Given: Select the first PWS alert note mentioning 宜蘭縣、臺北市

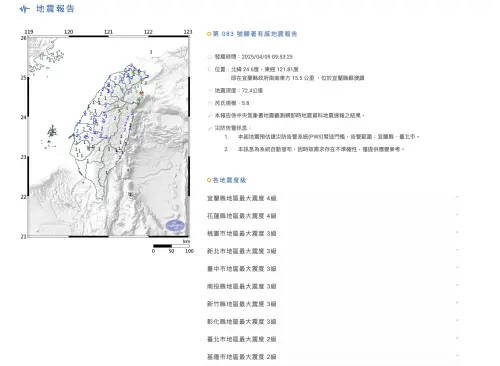Looking at the screenshot, I should [328, 137].
